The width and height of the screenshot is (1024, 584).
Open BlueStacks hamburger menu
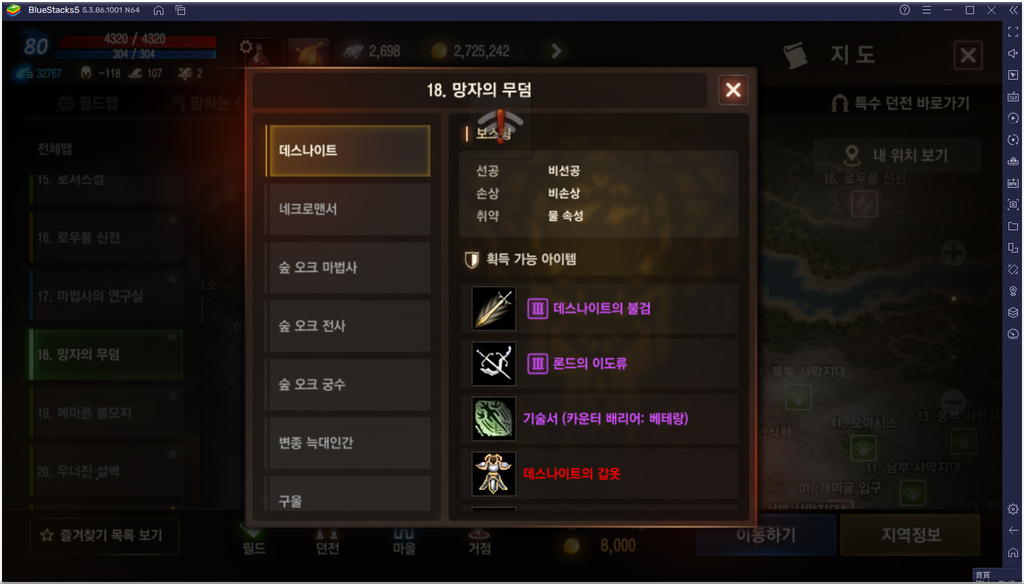pos(926,10)
